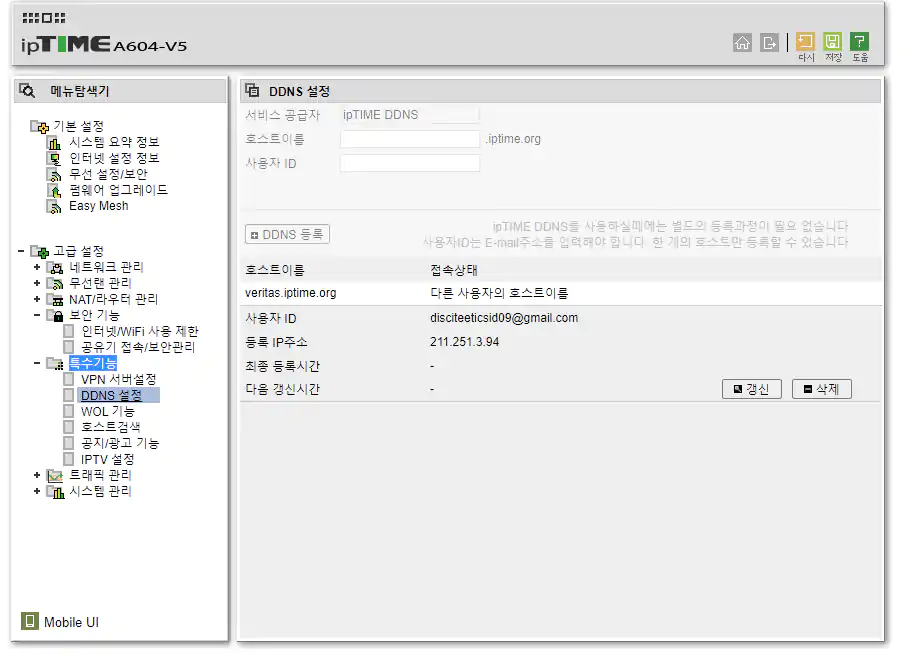Screen dimensions: 922x662
Task: Click the page icon beside WOL 기능
Action: pyautogui.click(x=69, y=411)
